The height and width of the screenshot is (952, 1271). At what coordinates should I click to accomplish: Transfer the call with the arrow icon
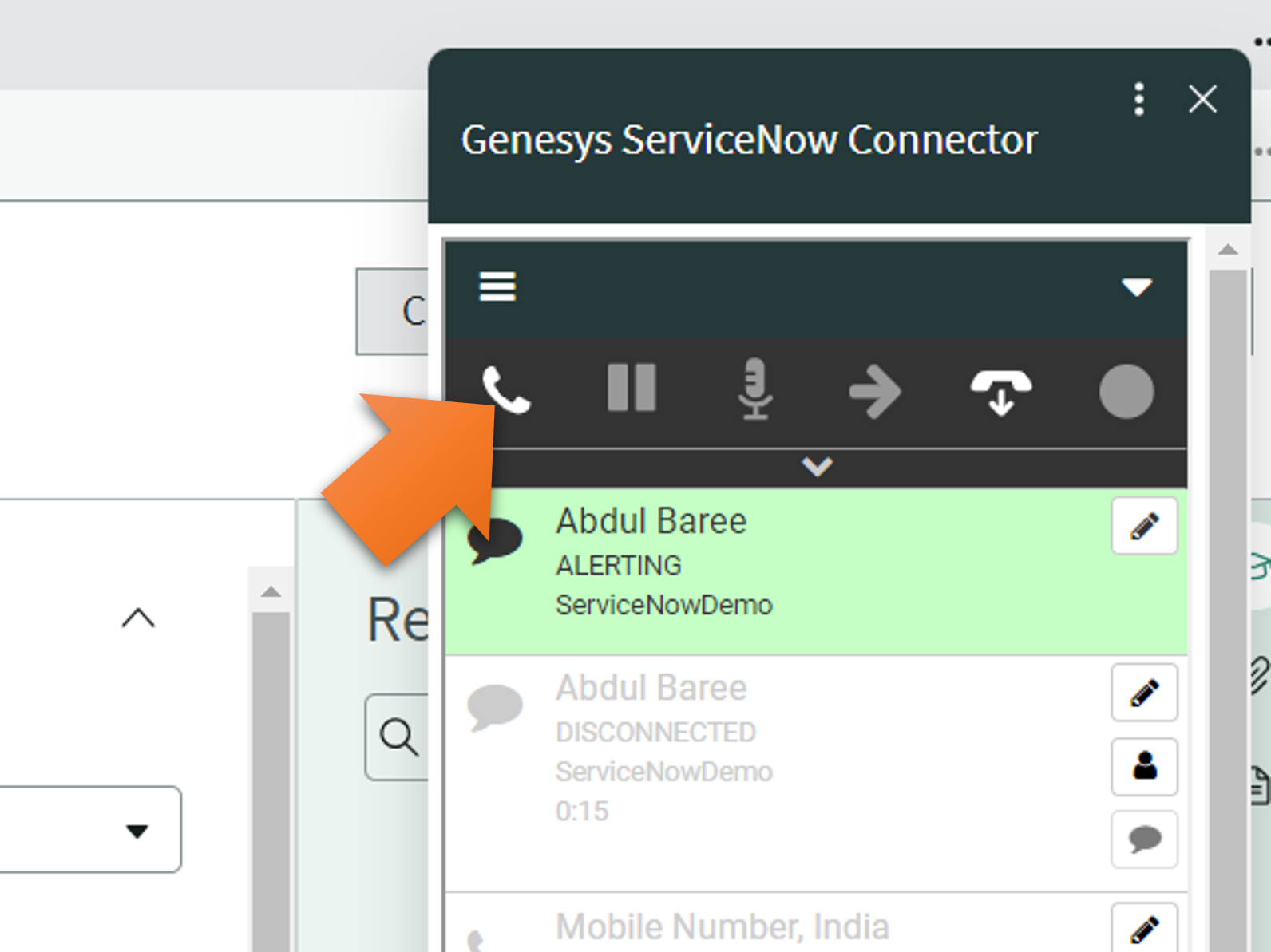point(875,391)
